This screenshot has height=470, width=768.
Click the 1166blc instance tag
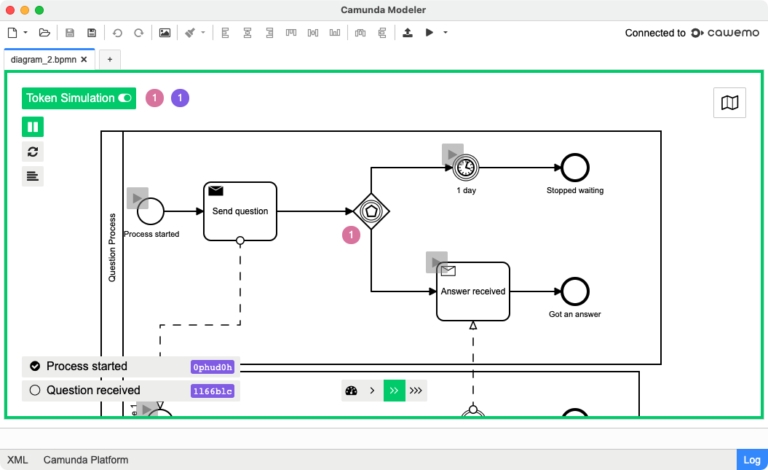213,391
